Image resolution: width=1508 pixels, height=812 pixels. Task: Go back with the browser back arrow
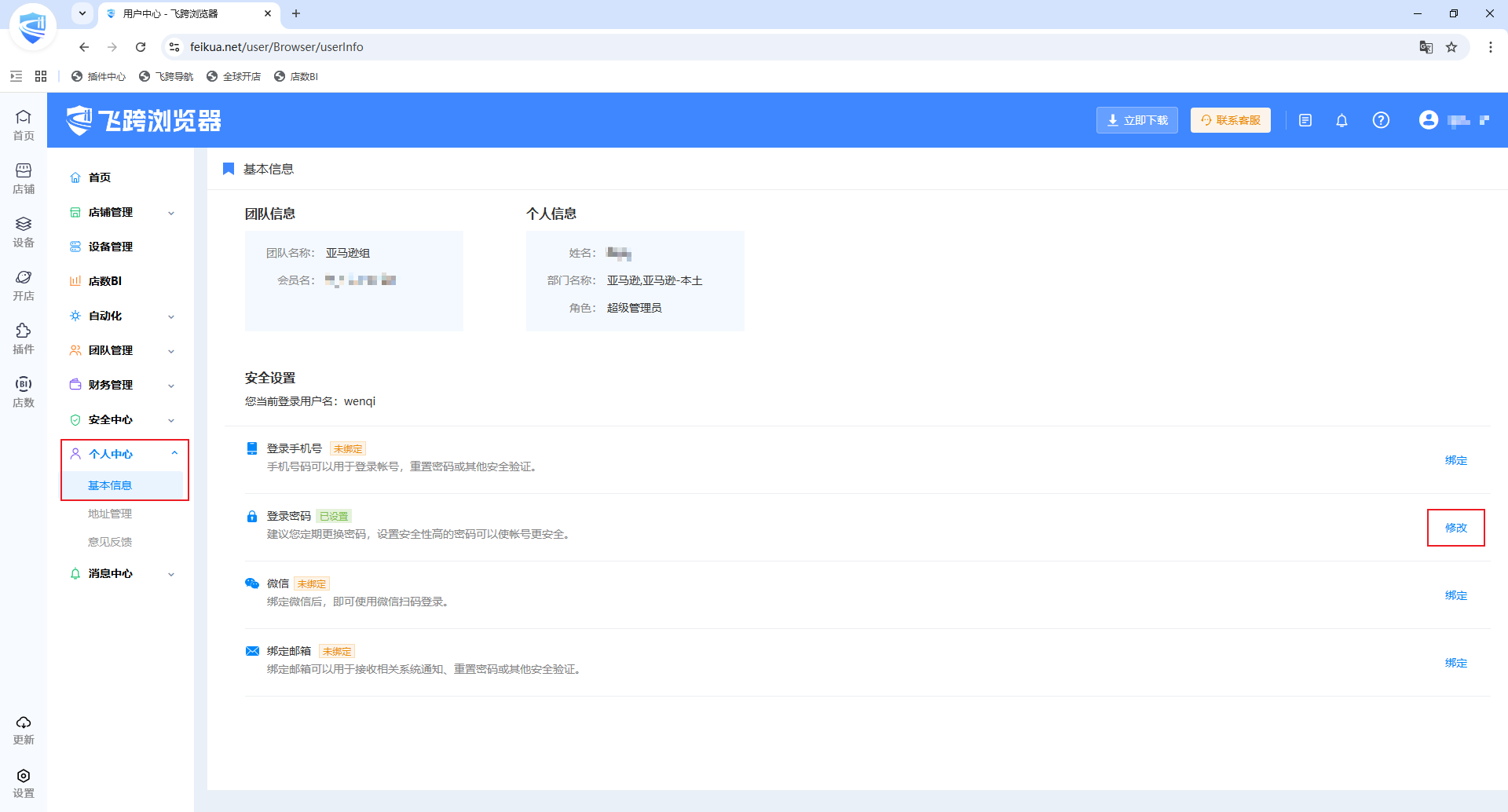coord(84,47)
